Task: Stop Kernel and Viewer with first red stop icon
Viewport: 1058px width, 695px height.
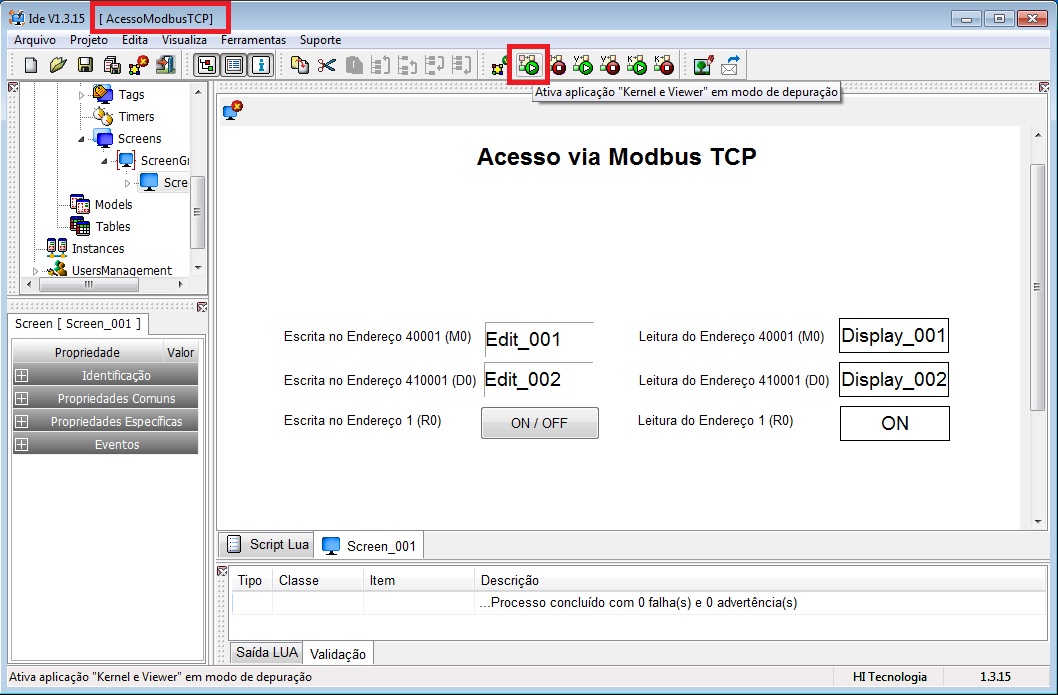Action: [557, 65]
